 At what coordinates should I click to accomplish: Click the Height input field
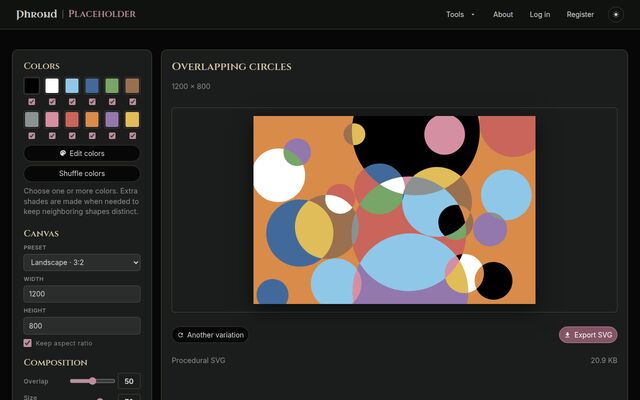[82, 326]
